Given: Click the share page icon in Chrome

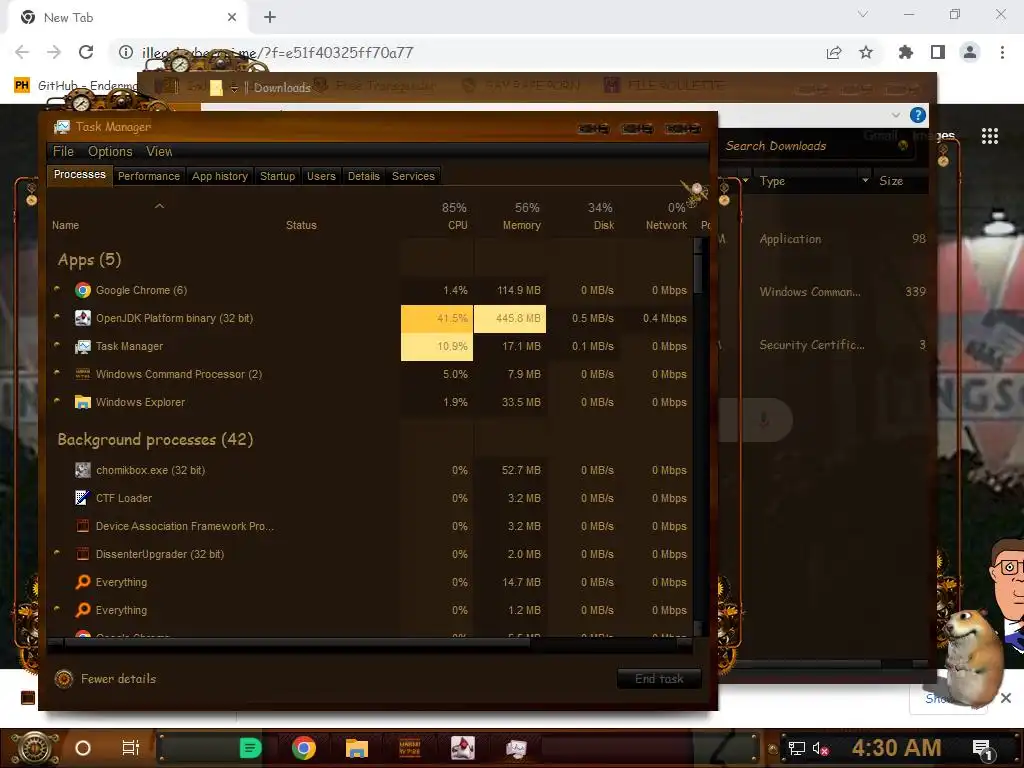Looking at the screenshot, I should 834,52.
